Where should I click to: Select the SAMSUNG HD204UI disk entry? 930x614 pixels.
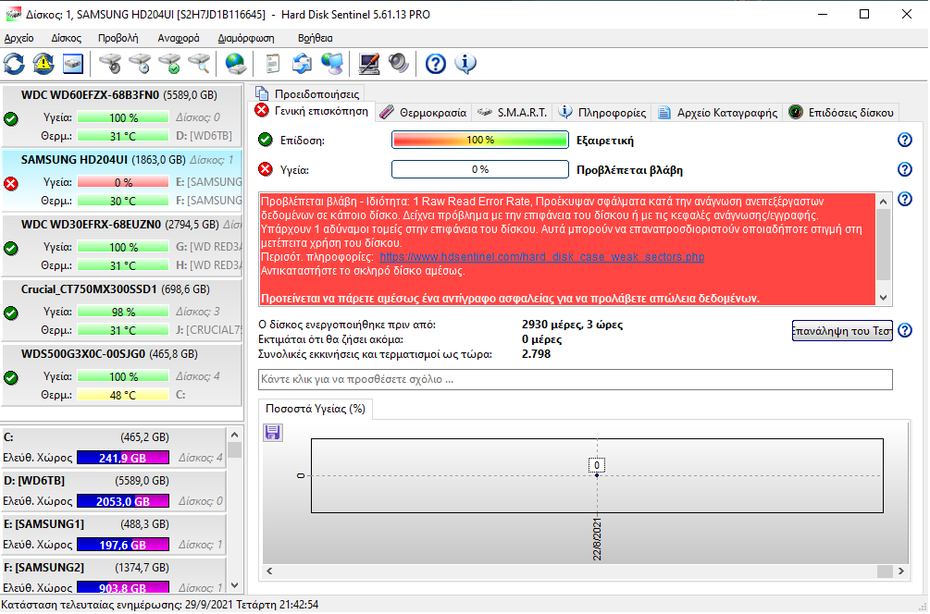[122, 181]
